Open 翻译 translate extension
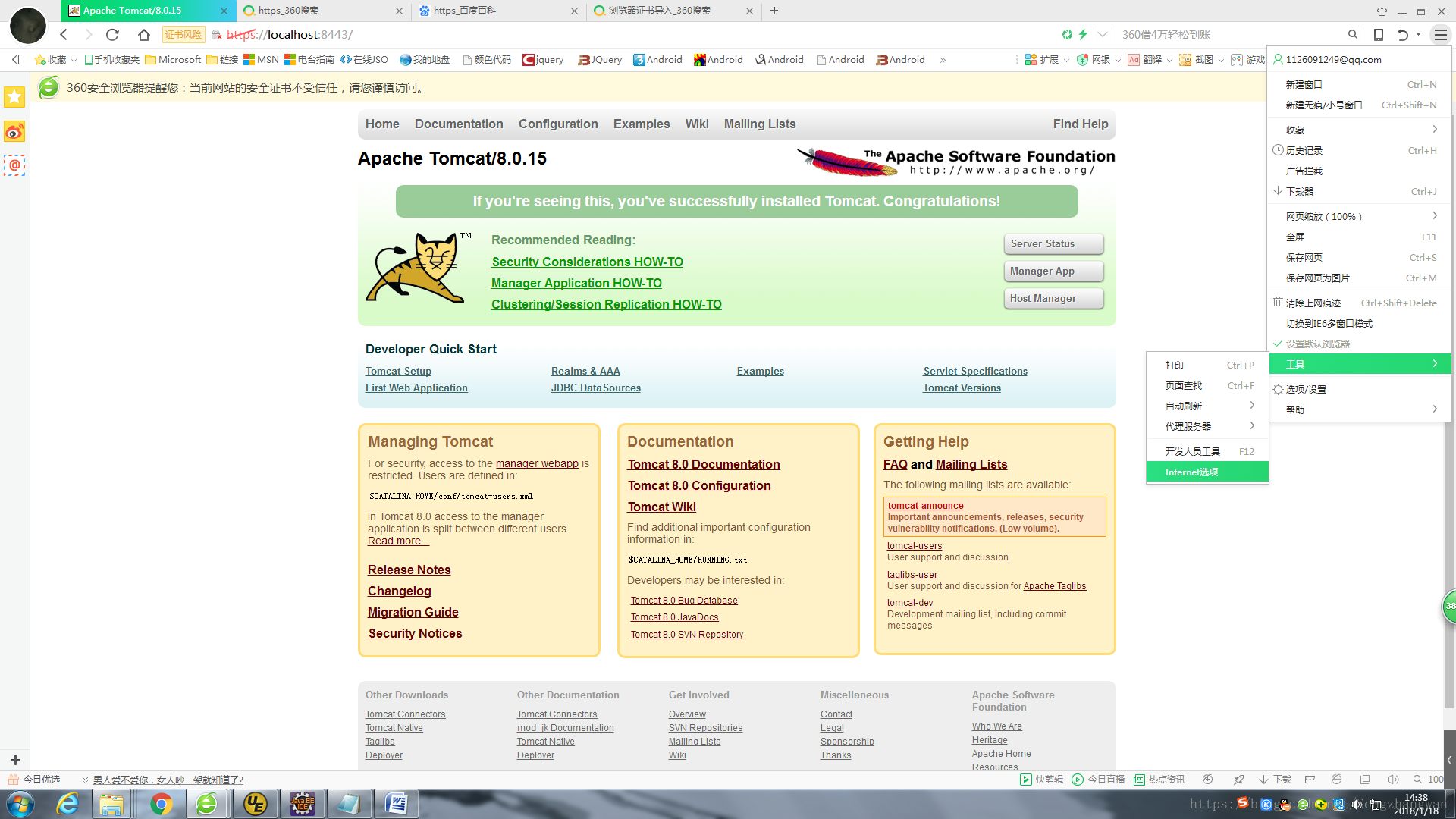The width and height of the screenshot is (1456, 819). click(x=1145, y=60)
